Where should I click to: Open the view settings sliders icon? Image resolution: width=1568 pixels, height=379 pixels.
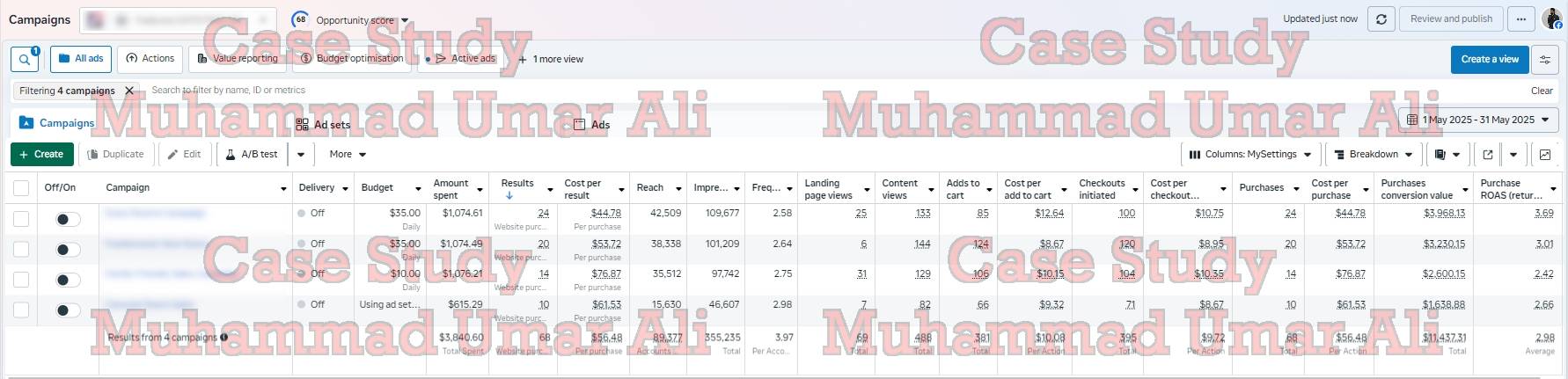1545,60
